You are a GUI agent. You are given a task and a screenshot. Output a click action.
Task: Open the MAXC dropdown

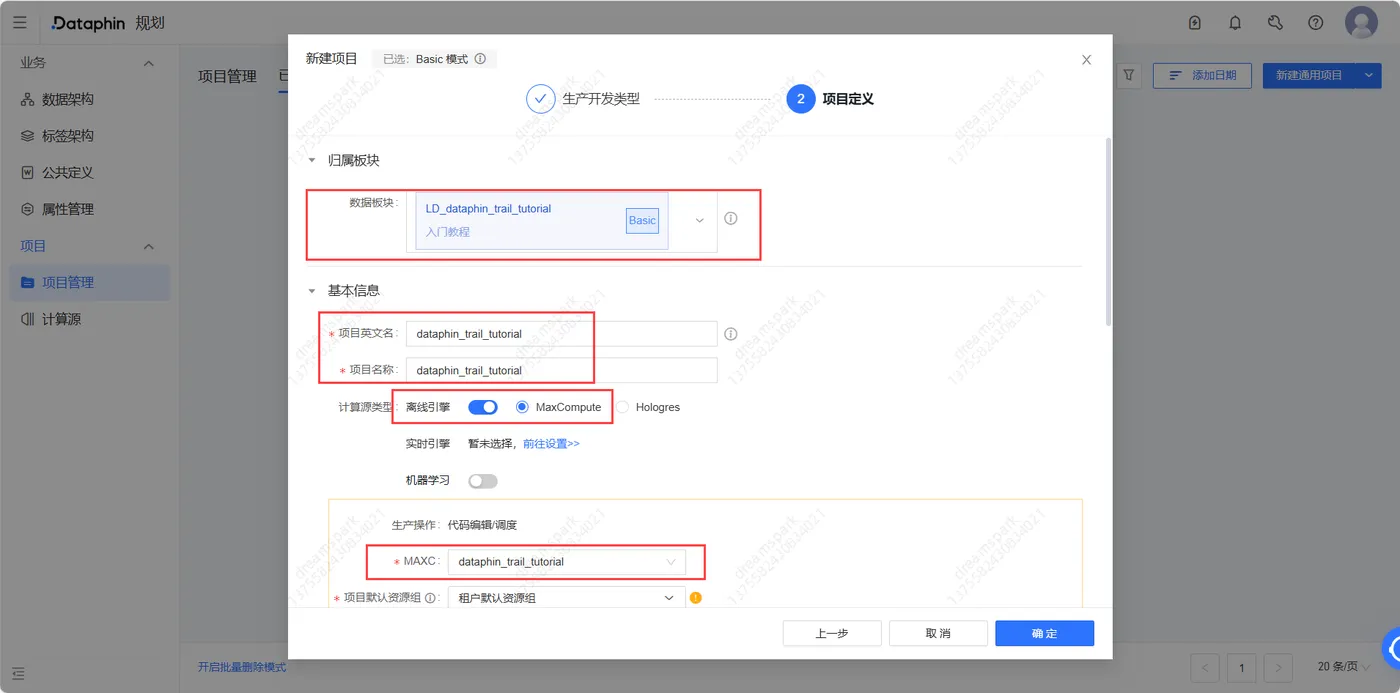(x=566, y=562)
